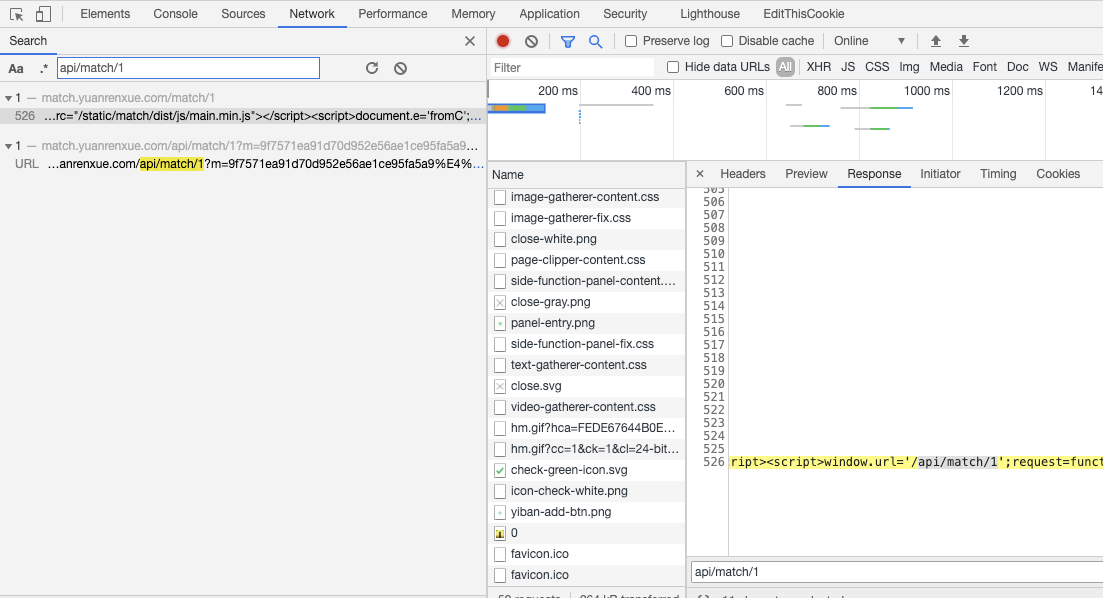This screenshot has height=598, width=1103.
Task: Filter requests by Font type
Action: [984, 67]
